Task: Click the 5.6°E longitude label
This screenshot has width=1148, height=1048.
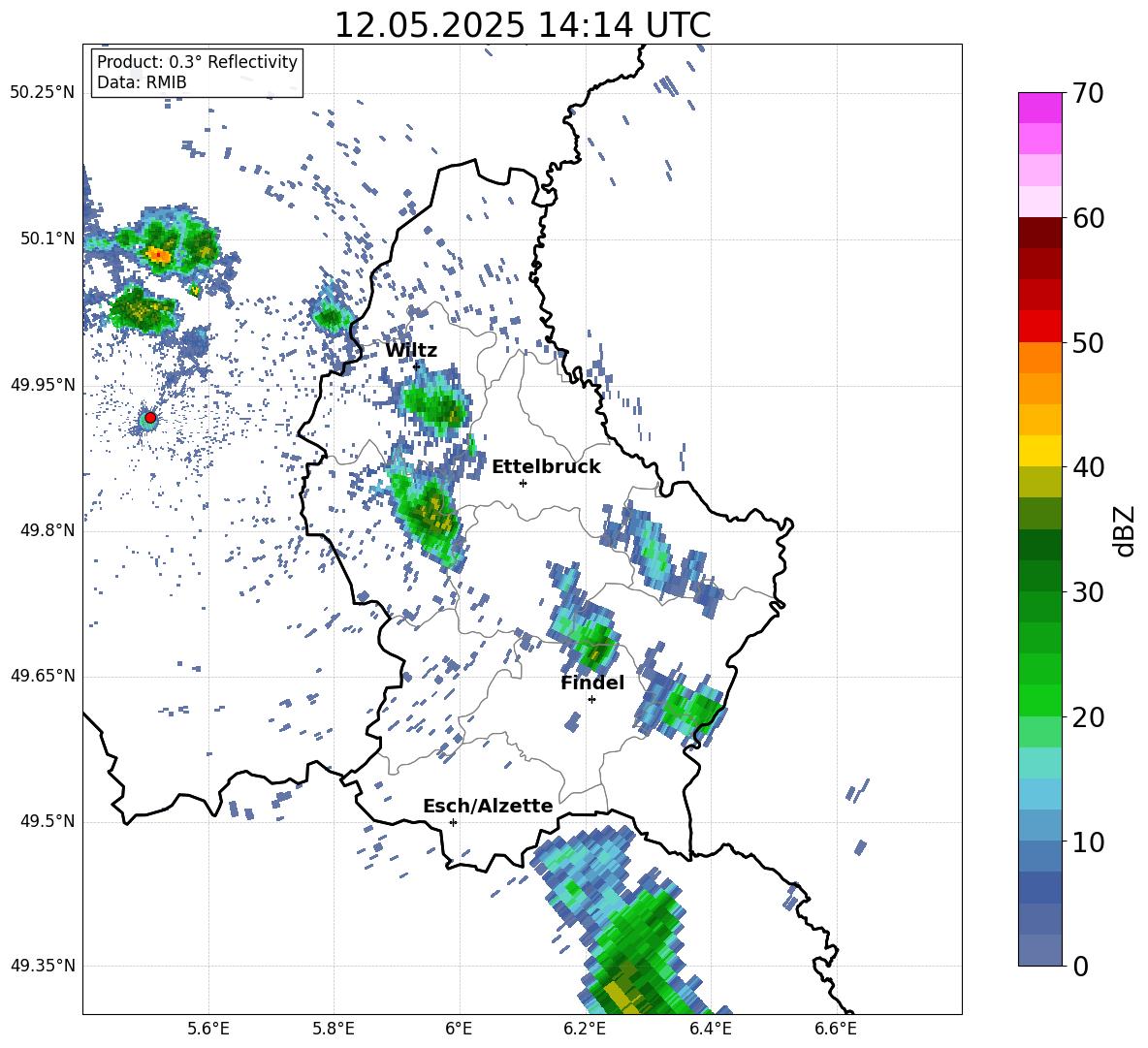Action: click(208, 1029)
